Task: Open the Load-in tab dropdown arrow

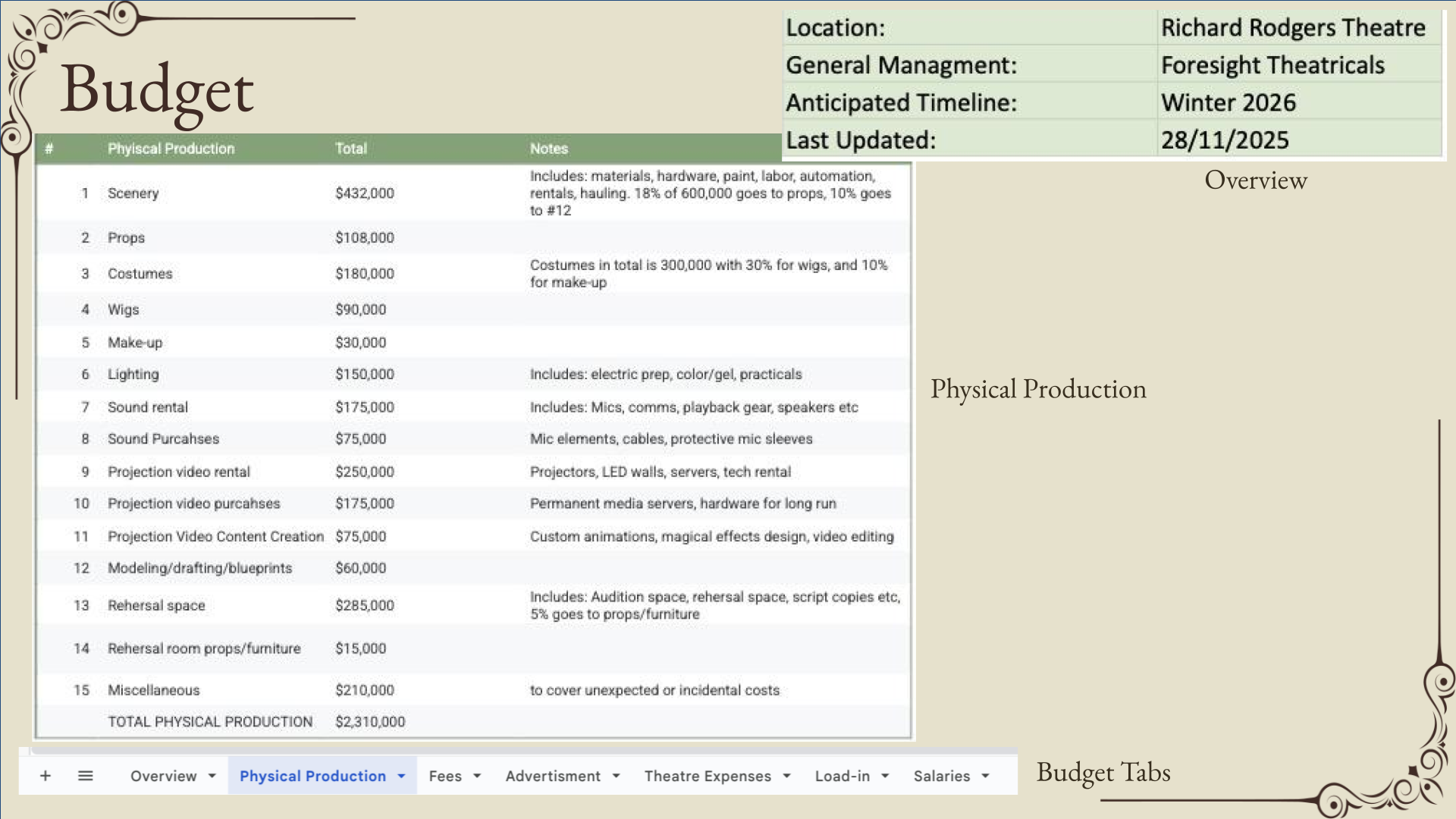Action: [x=885, y=776]
